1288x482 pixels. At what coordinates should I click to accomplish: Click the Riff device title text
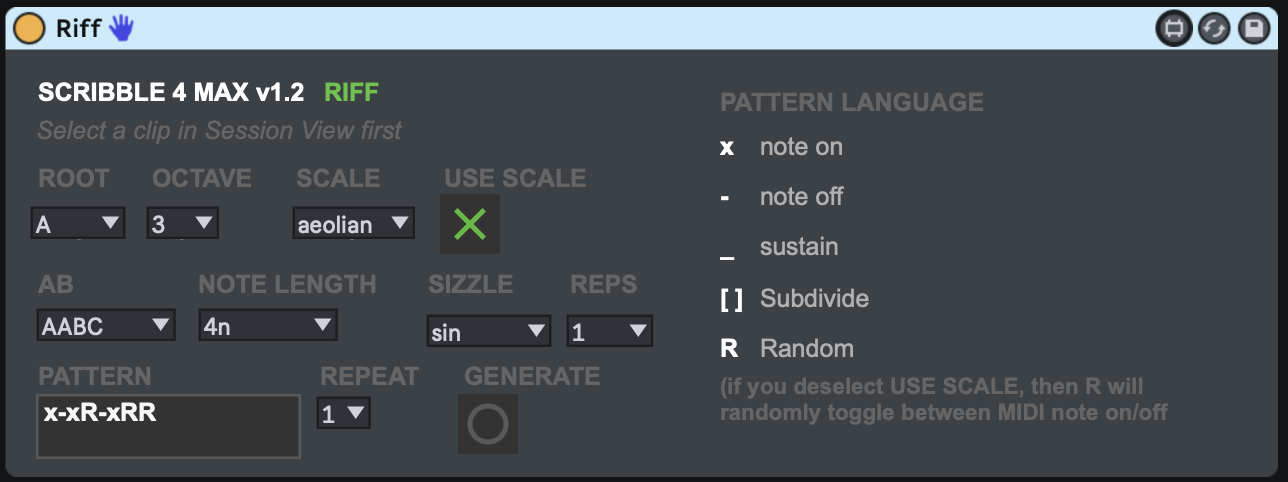(78, 28)
